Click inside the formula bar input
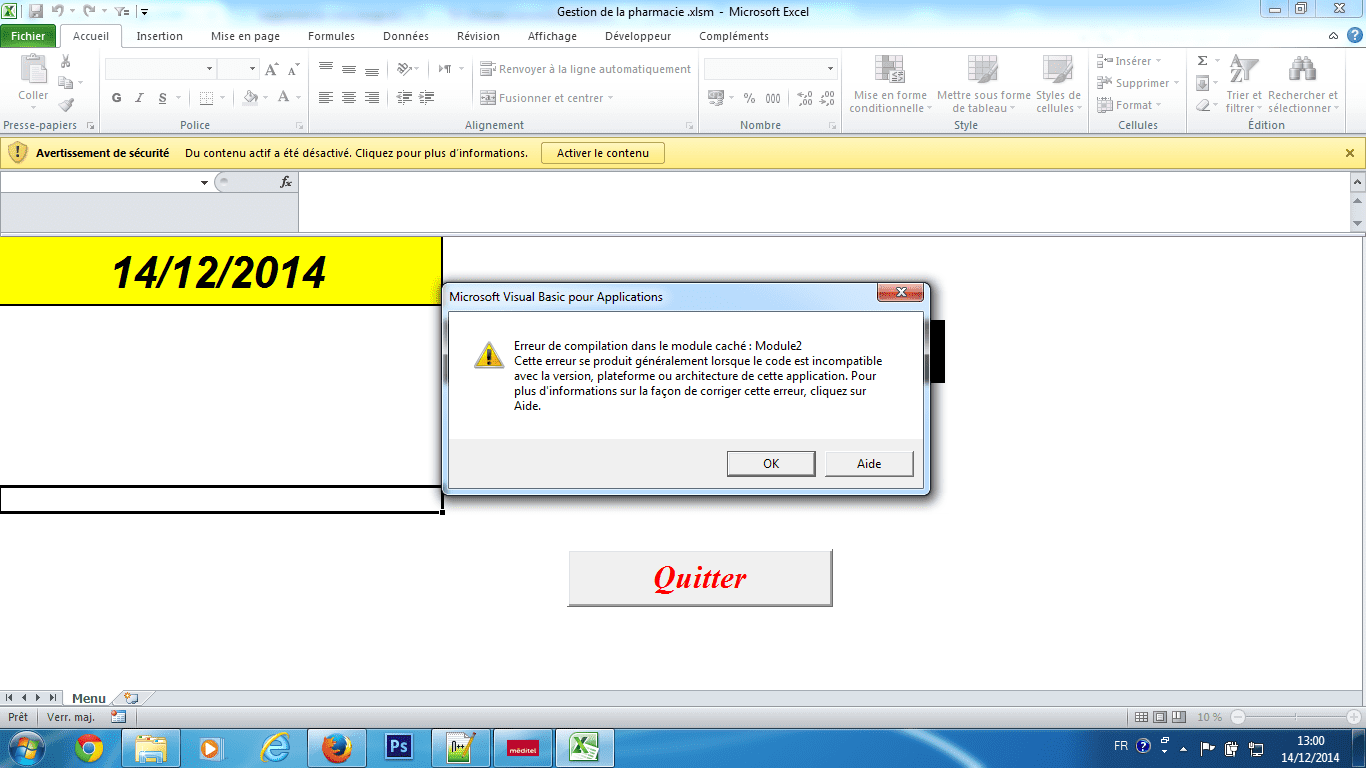Screen dimensions: 1366x768 click(x=823, y=201)
